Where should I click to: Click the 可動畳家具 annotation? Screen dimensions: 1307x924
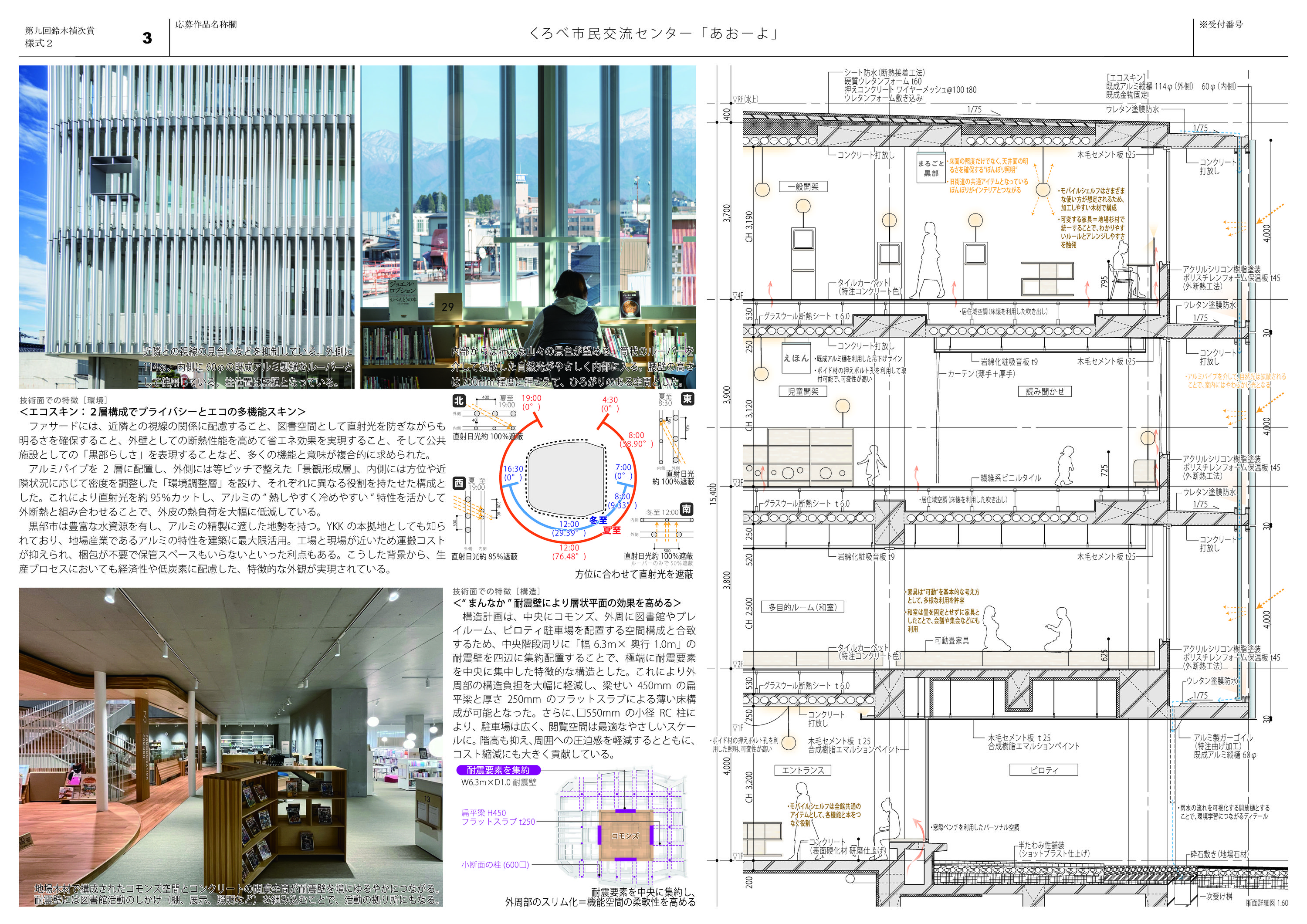click(x=951, y=640)
